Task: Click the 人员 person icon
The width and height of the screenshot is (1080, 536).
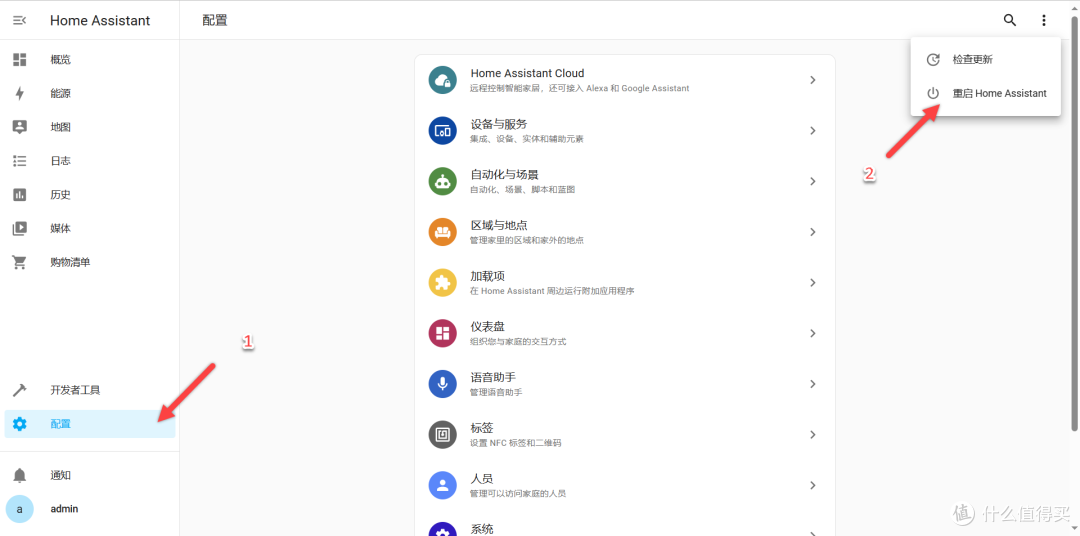Action: click(x=443, y=485)
